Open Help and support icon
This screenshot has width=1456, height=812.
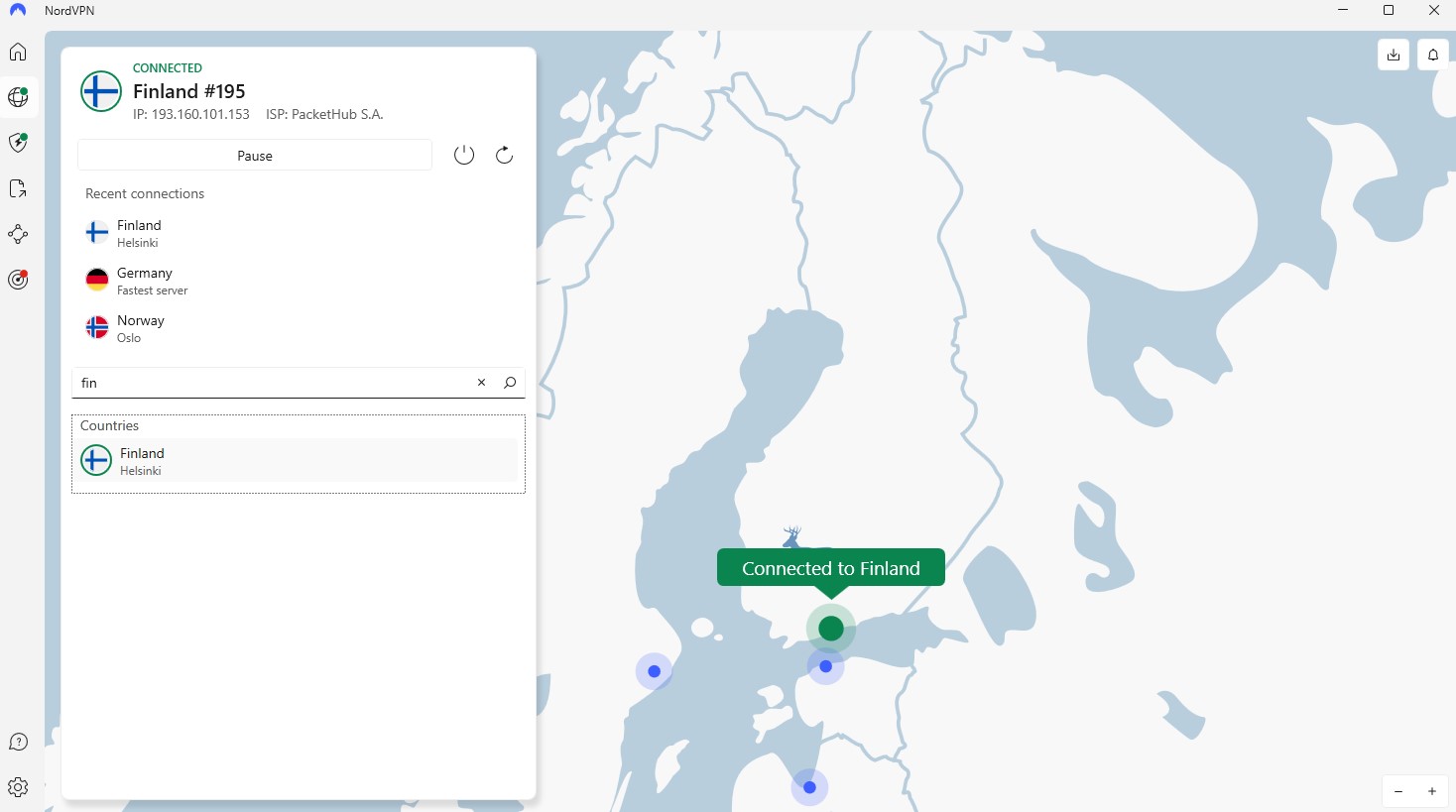(x=18, y=742)
